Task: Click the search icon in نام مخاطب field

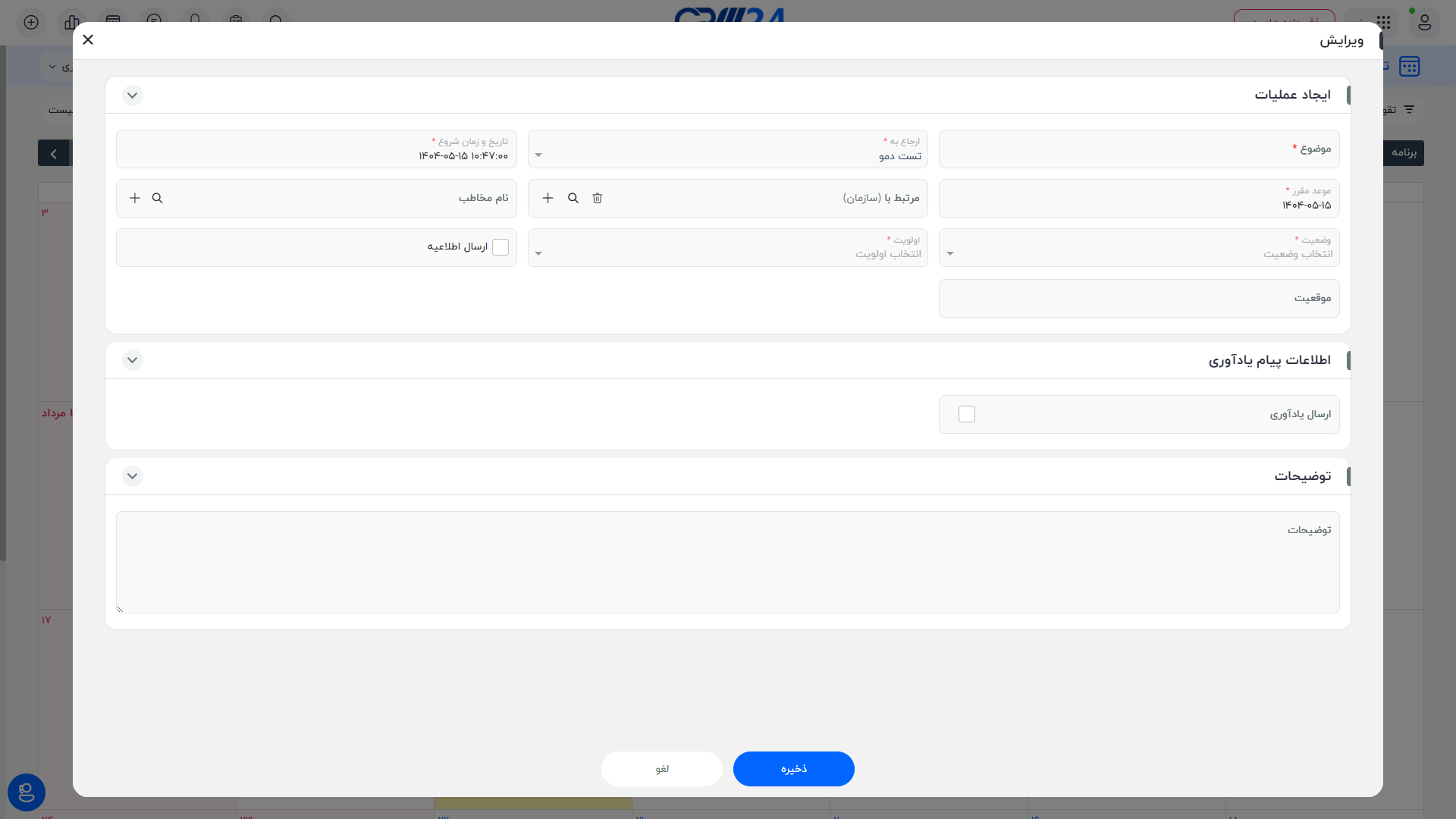Action: pyautogui.click(x=157, y=198)
